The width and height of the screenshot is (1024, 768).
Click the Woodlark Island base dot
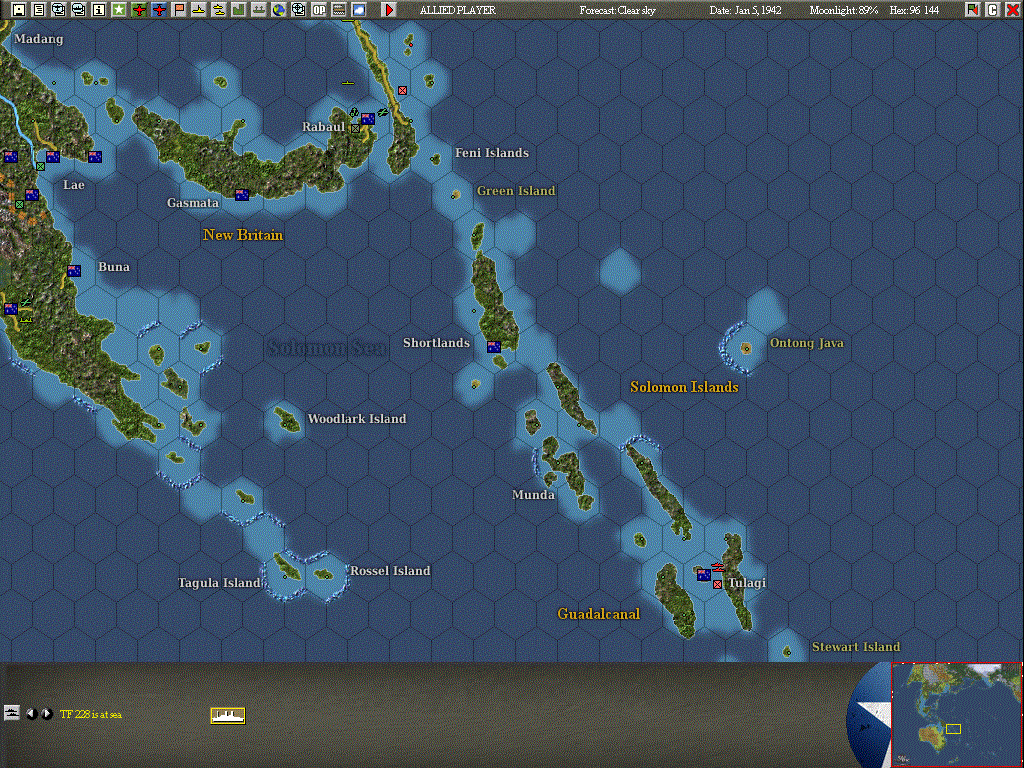coord(287,423)
